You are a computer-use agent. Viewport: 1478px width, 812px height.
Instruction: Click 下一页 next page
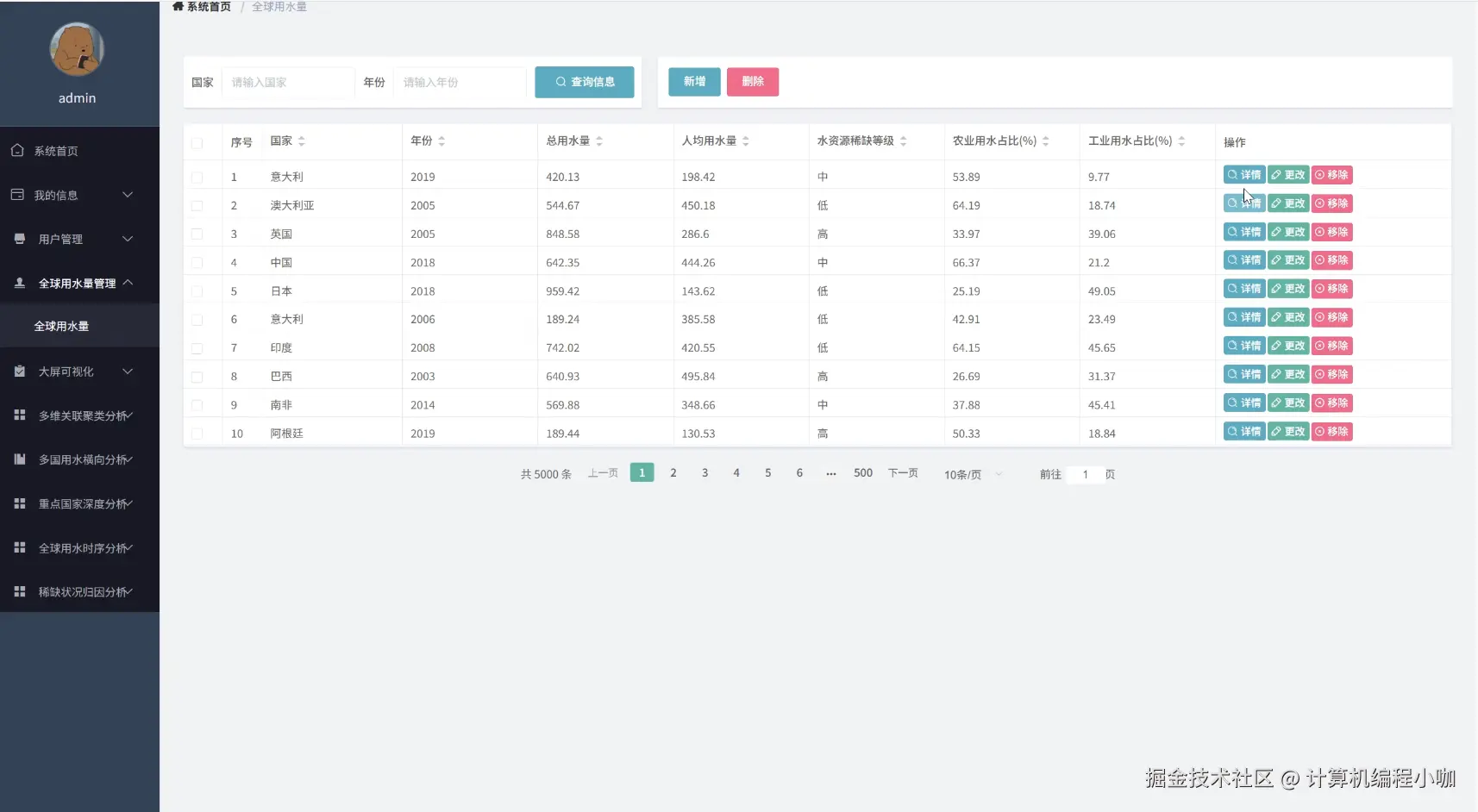pyautogui.click(x=903, y=473)
